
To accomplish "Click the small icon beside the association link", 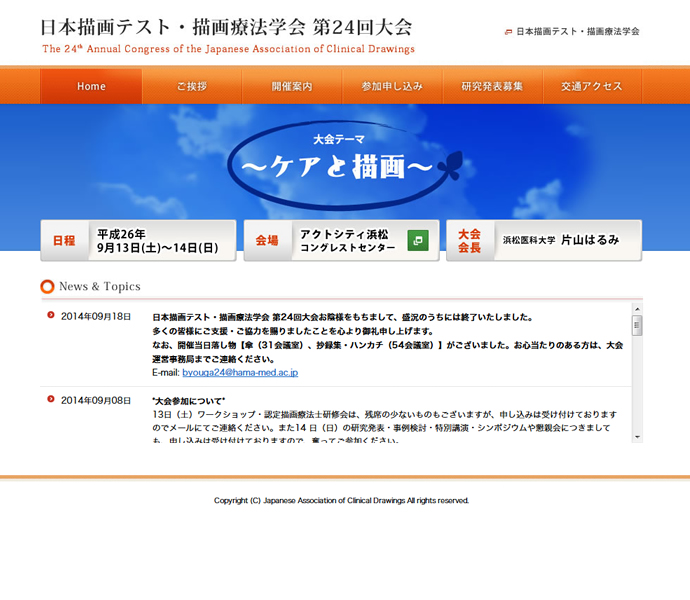I will pyautogui.click(x=508, y=32).
